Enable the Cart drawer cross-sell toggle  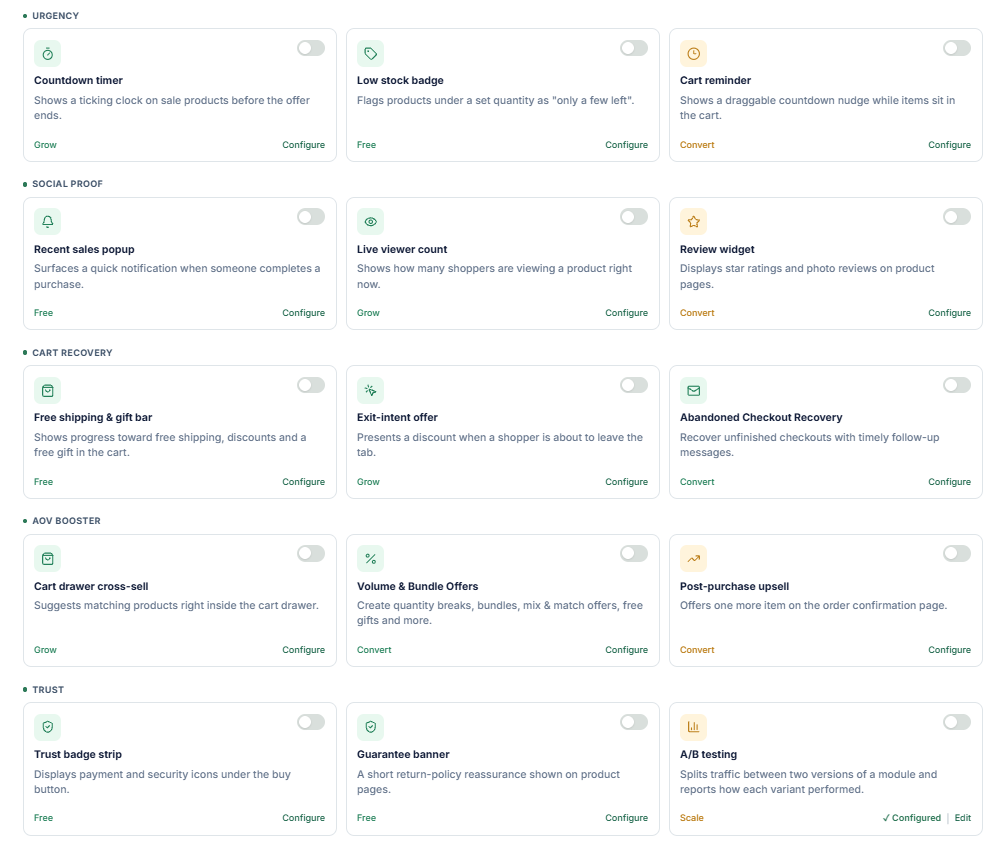[311, 554]
